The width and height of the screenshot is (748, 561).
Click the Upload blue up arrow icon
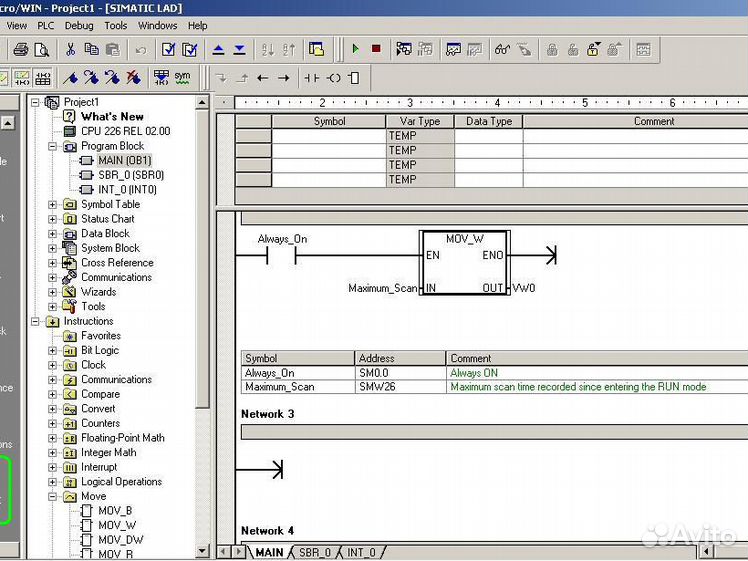point(218,49)
